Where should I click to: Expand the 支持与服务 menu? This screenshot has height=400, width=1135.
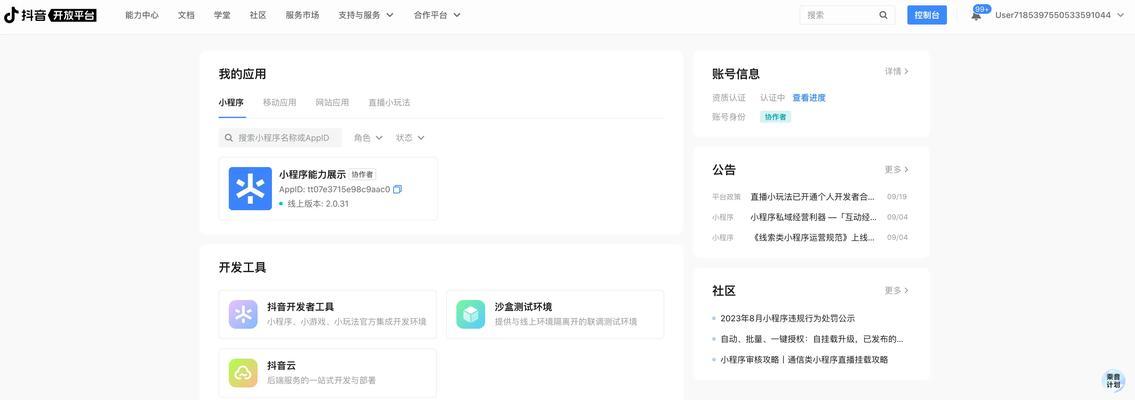point(366,15)
